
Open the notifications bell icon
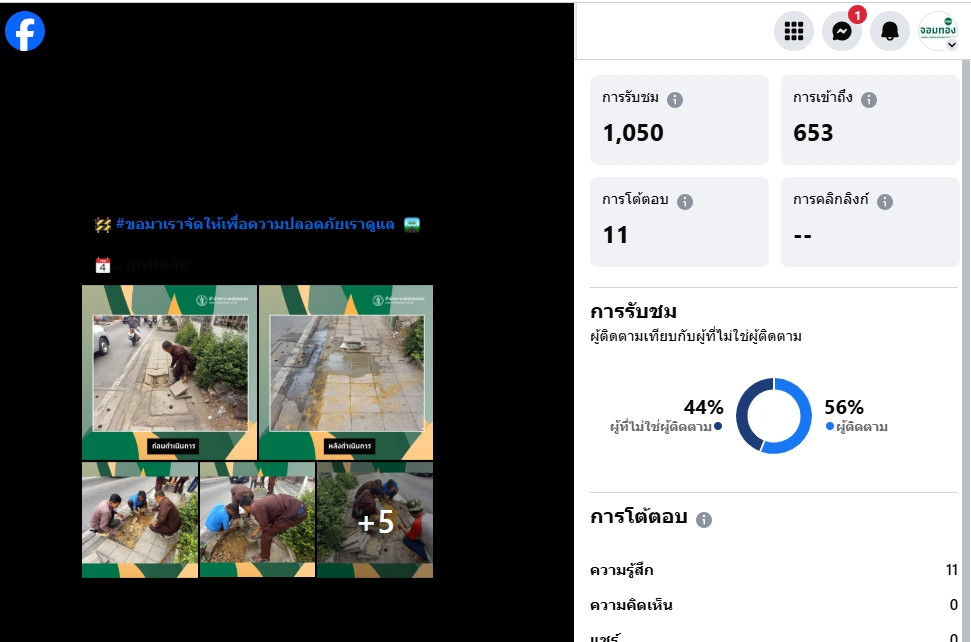click(x=890, y=31)
